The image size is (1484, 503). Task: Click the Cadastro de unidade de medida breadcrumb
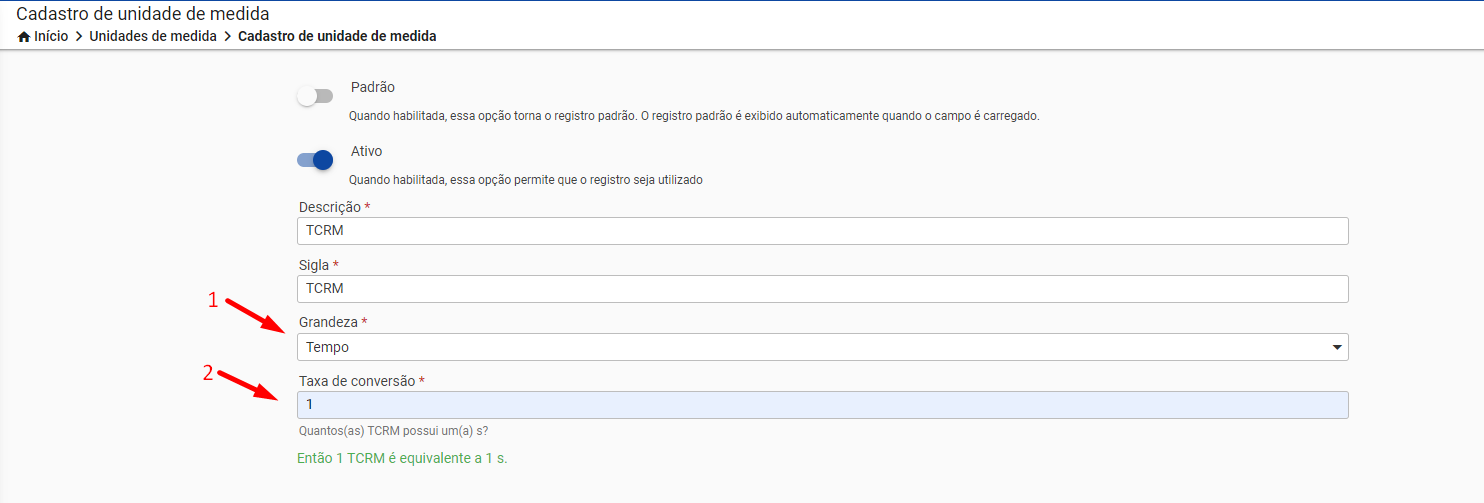click(x=337, y=36)
